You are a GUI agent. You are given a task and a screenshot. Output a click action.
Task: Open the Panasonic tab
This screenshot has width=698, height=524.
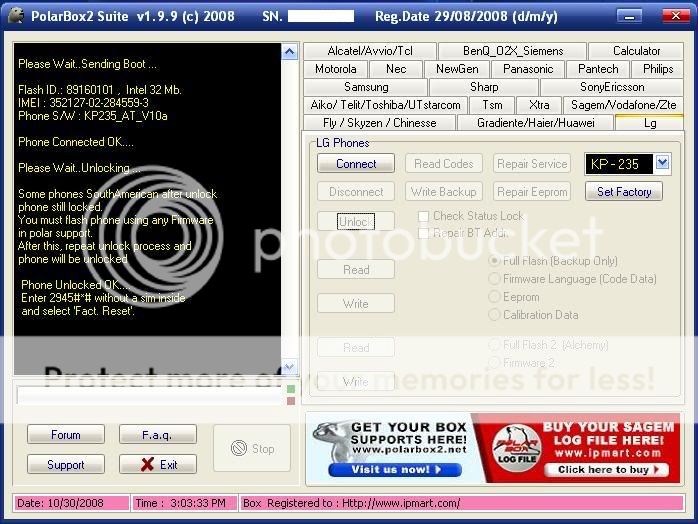(528, 69)
